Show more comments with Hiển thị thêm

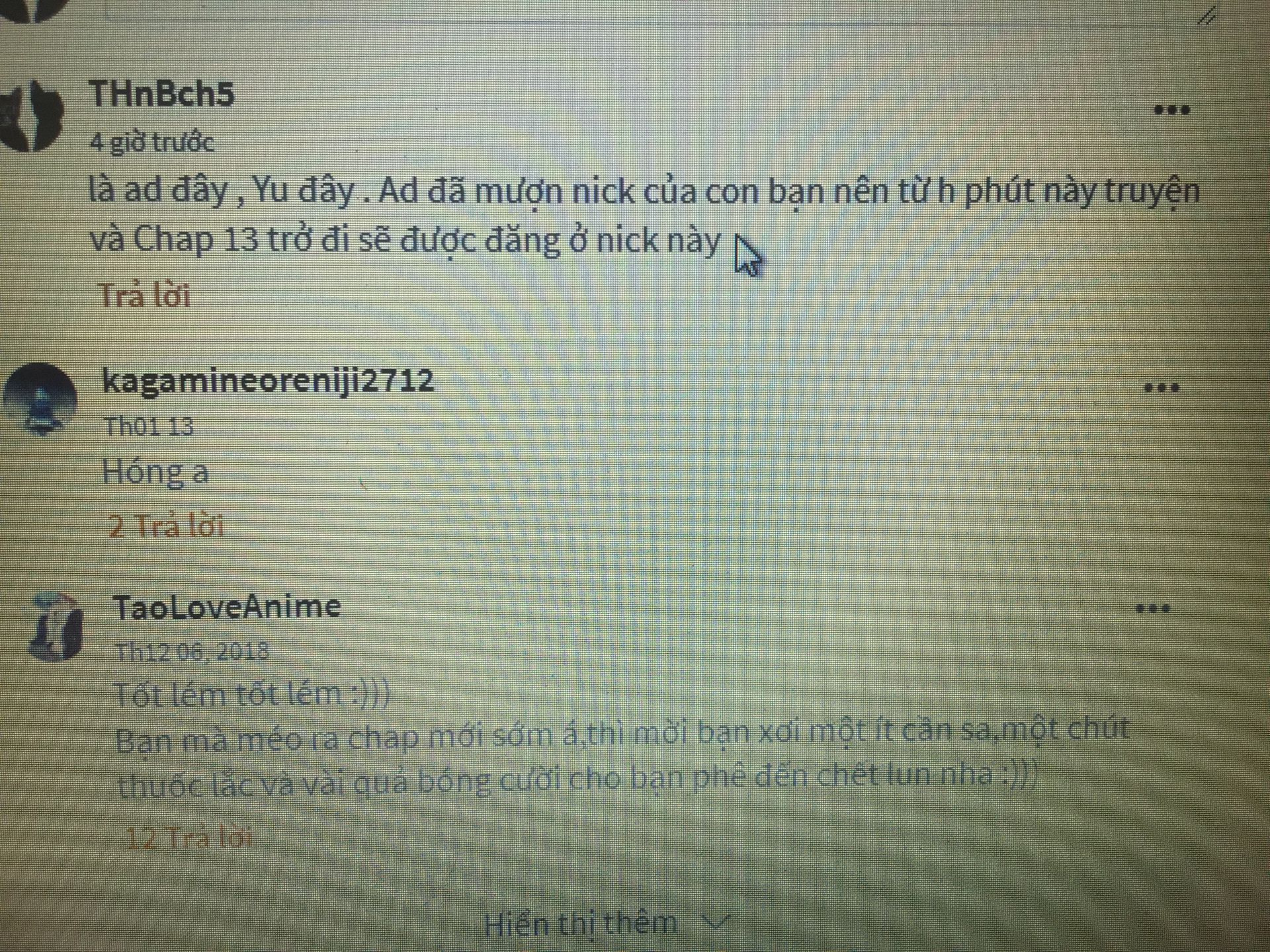[581, 924]
